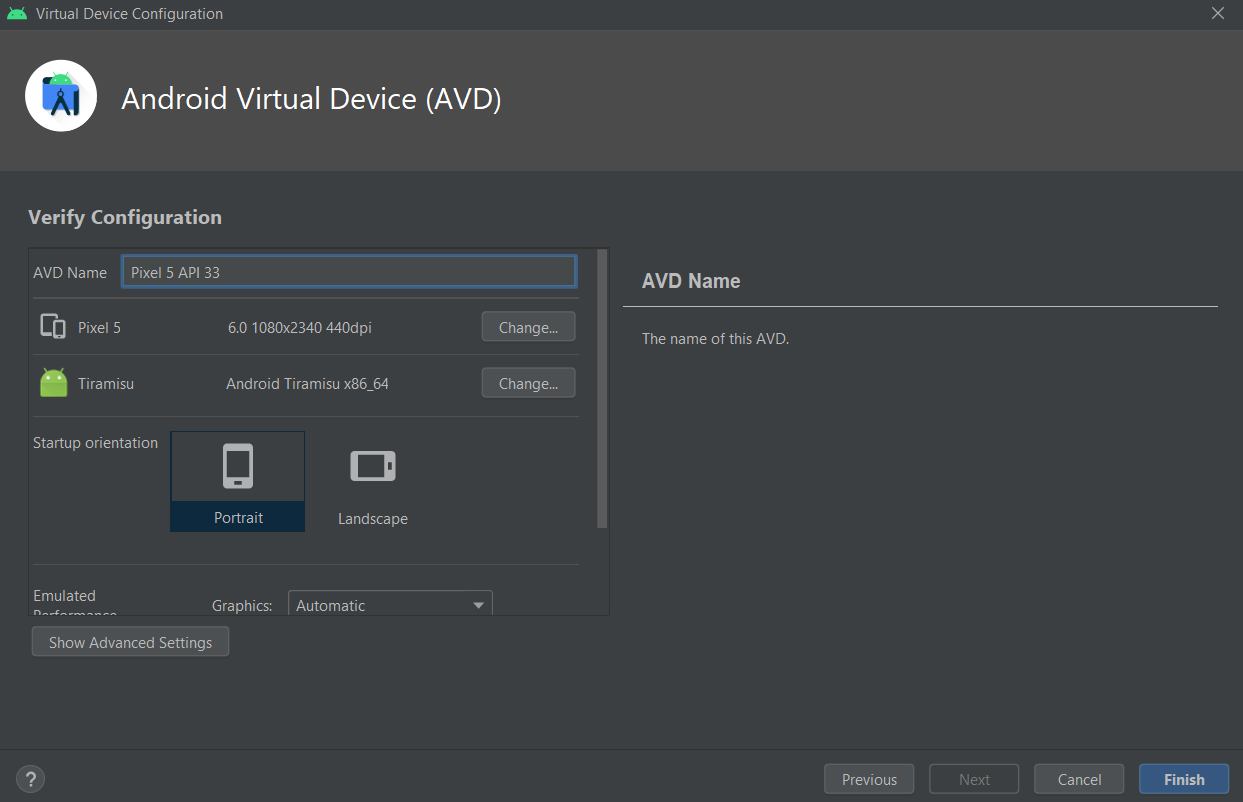
Task: Click the AVD header logo image
Action: tap(61, 95)
